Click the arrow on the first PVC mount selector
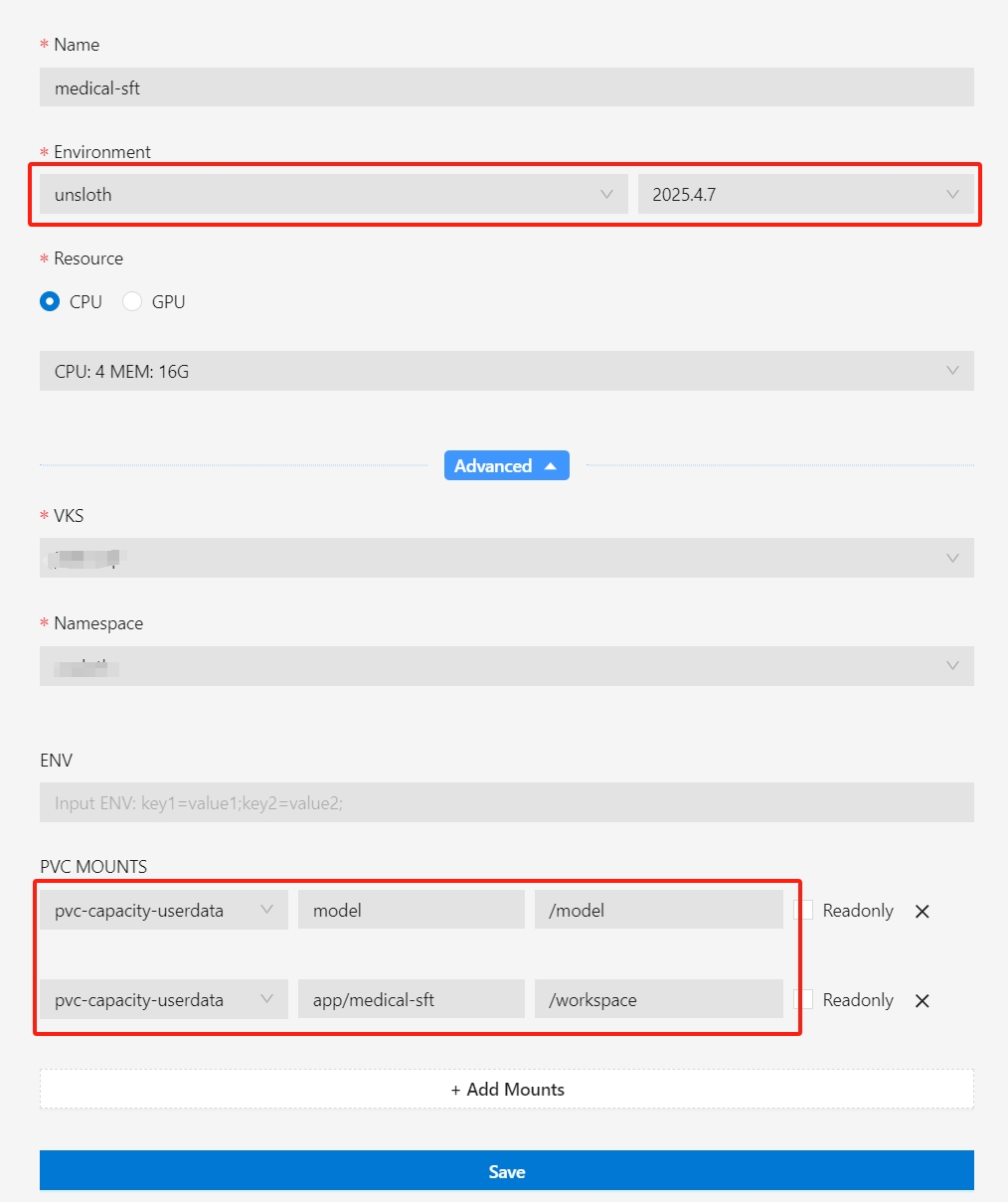 coord(267,910)
